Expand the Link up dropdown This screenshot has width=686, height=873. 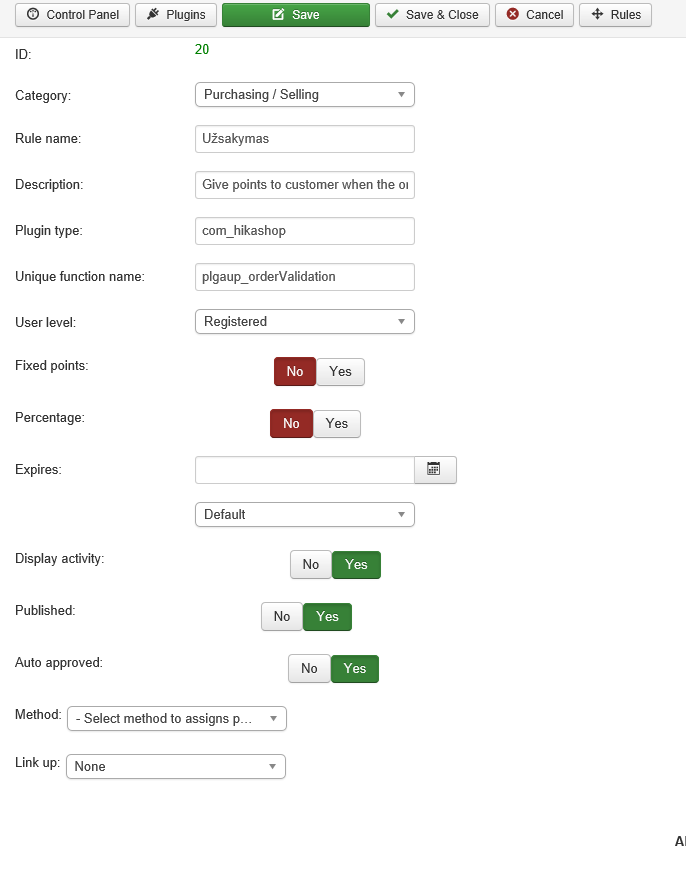(176, 767)
